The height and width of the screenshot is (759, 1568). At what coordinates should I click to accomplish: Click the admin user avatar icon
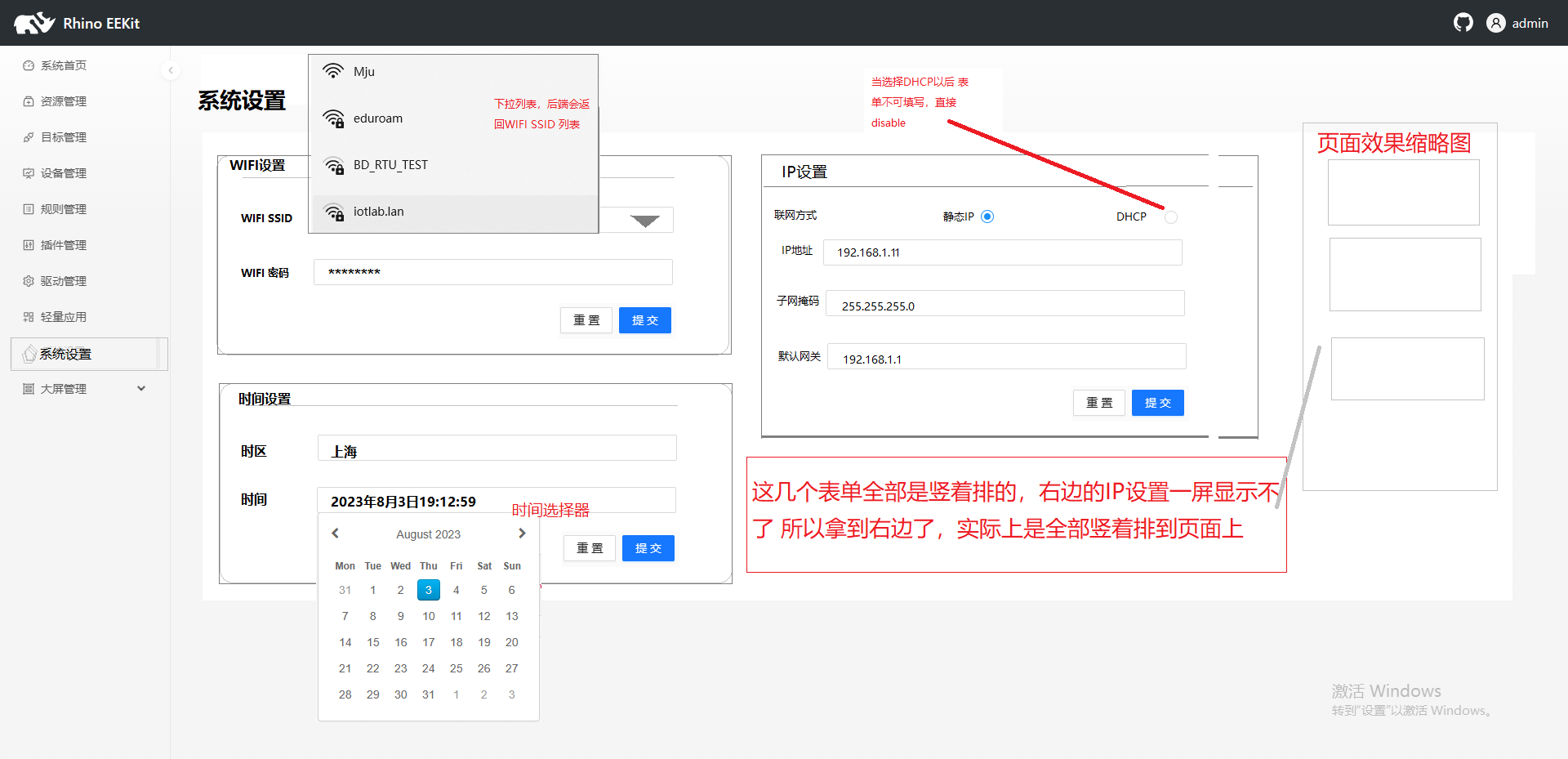(1497, 22)
